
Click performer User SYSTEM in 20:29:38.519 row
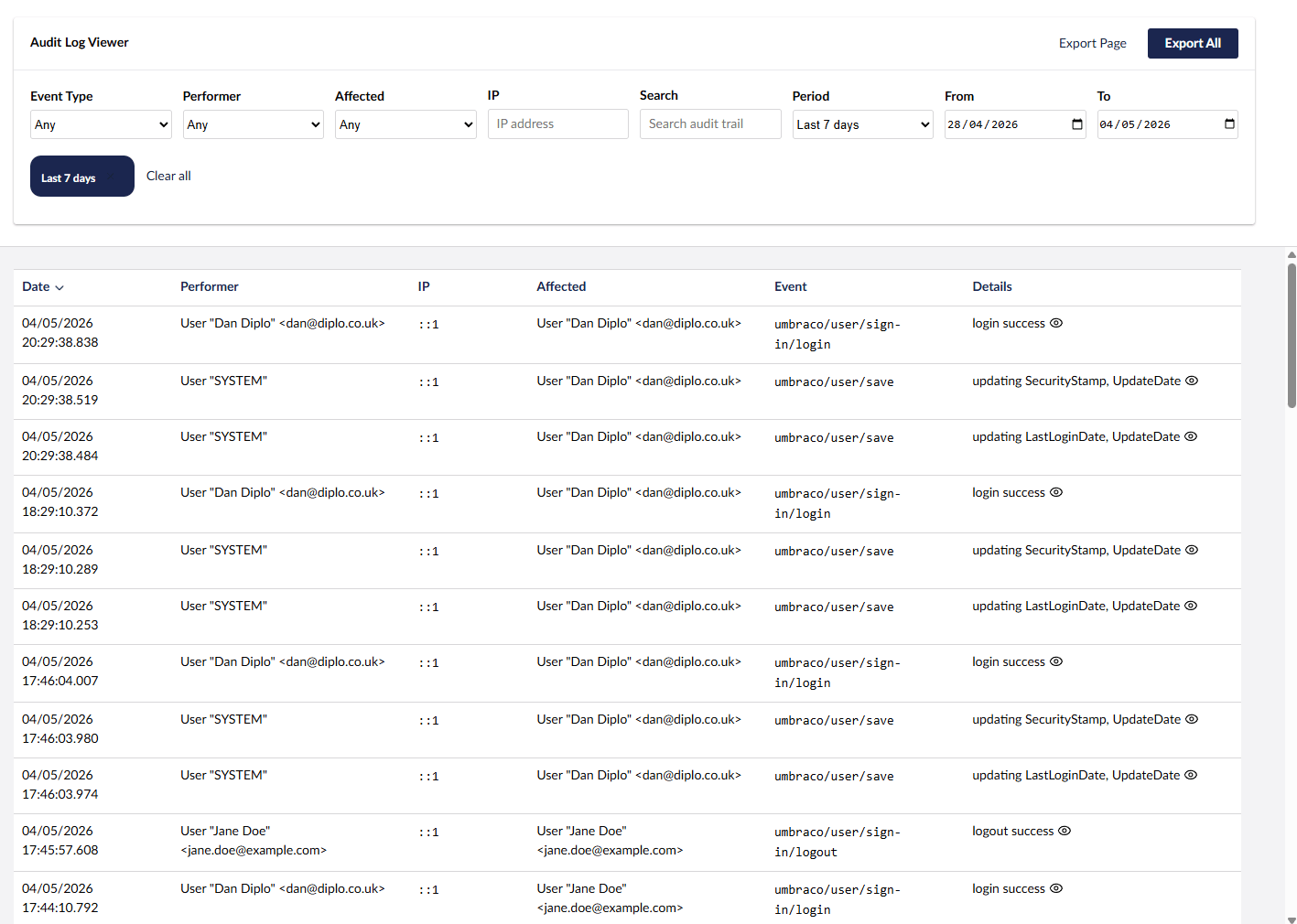223,381
